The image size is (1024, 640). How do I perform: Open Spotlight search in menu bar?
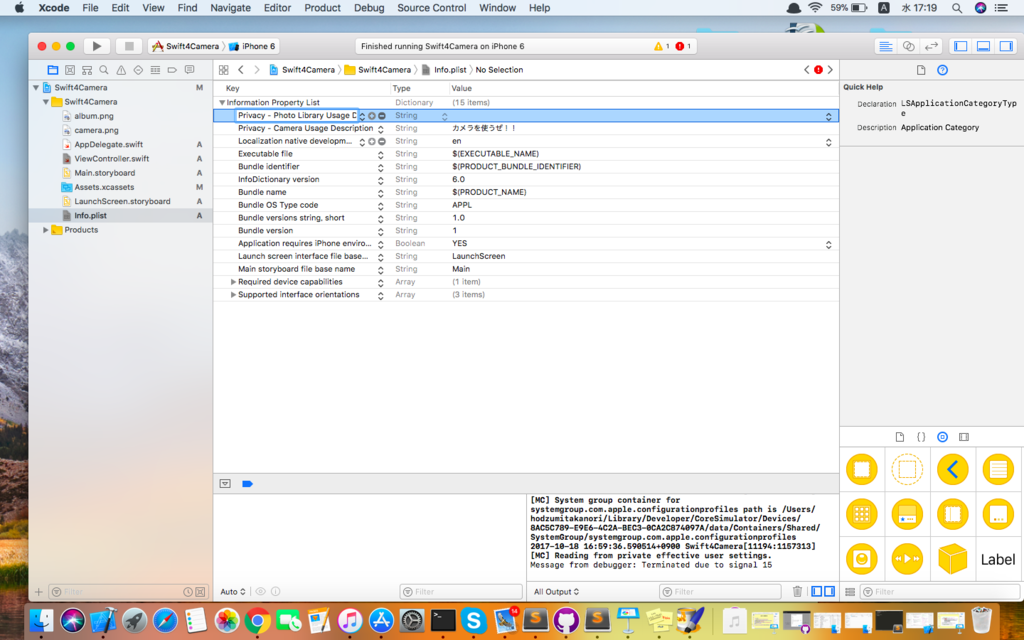(x=957, y=8)
